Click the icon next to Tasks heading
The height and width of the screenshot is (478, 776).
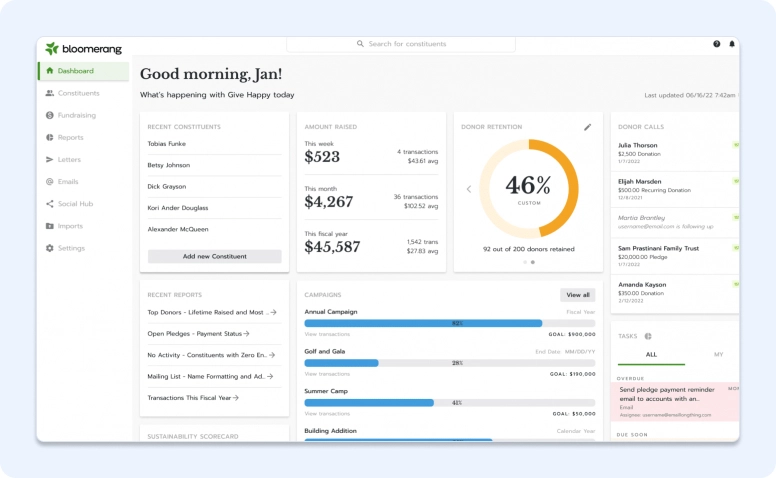click(648, 336)
